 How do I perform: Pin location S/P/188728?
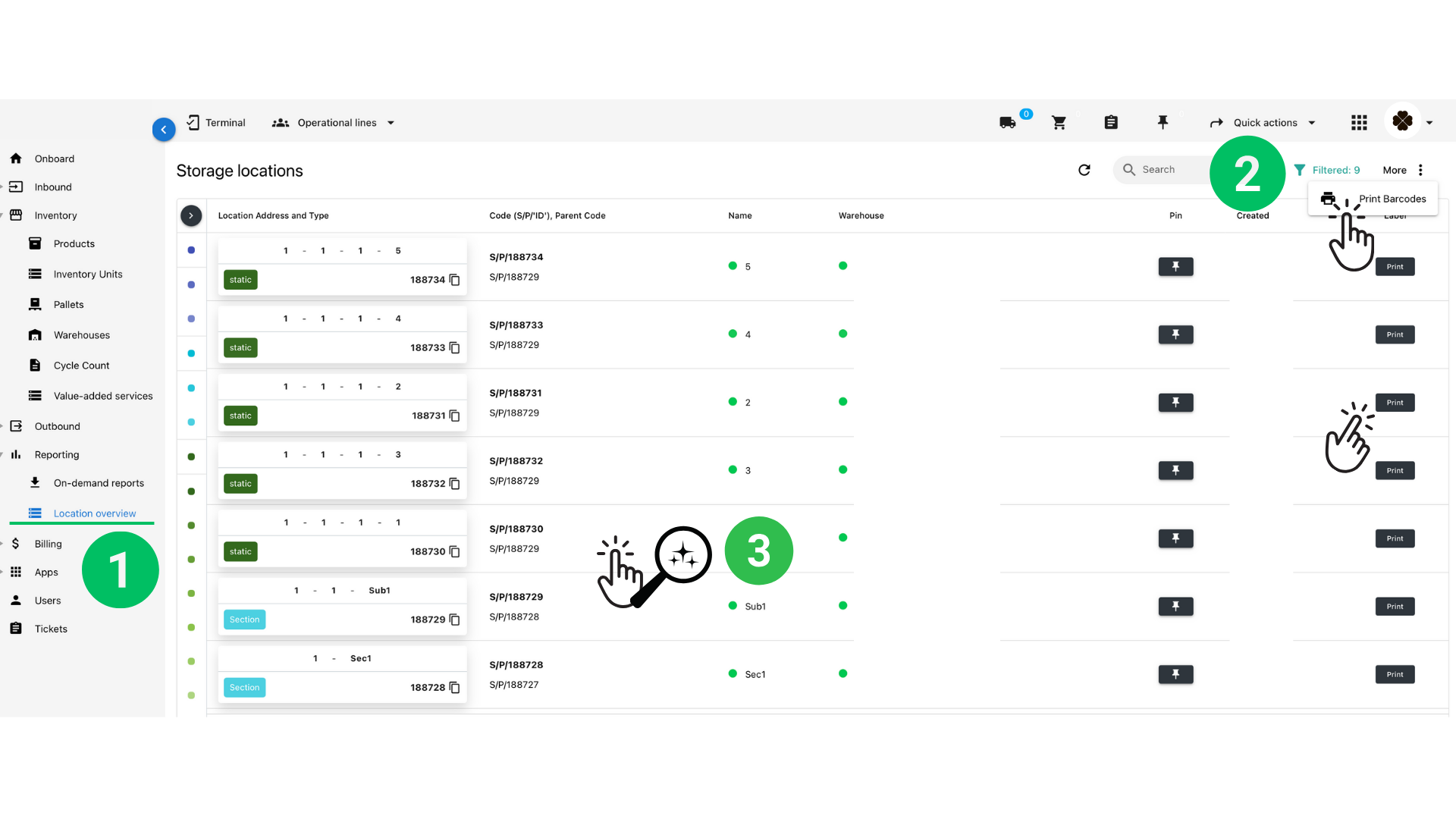click(1175, 674)
